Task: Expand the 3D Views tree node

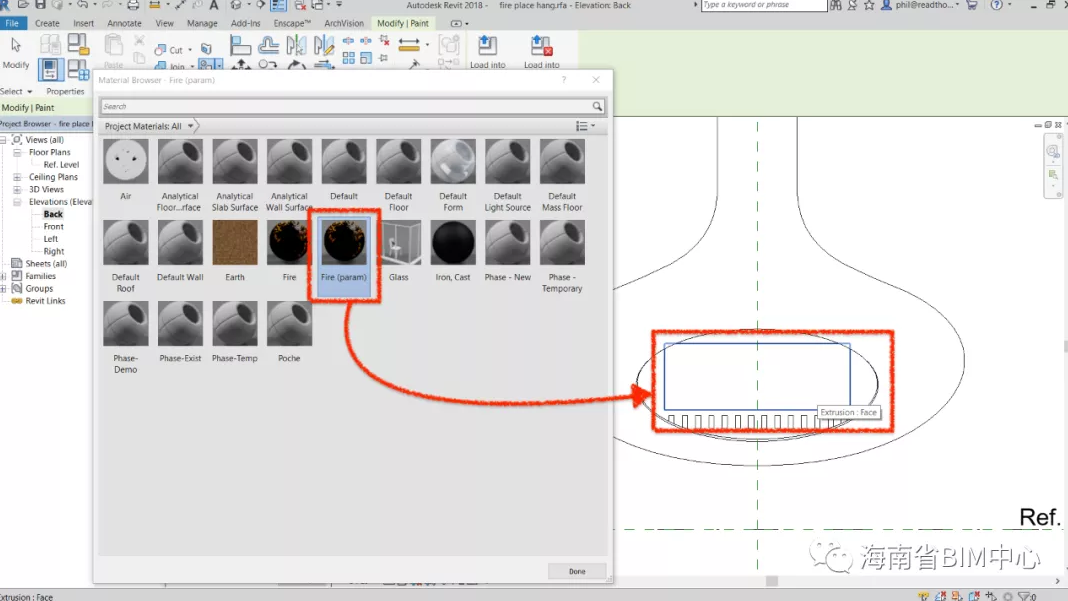Action: click(17, 189)
